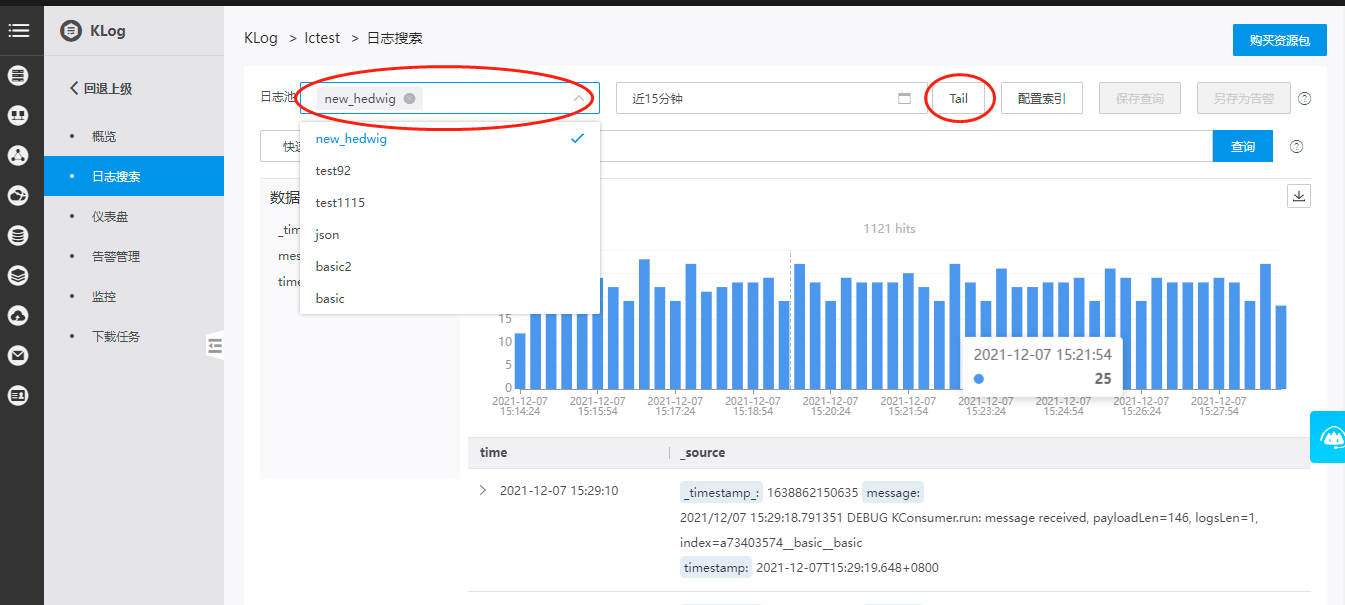Collapse the sidebar using the edge handle
Viewport: 1345px width, 605px height.
point(215,346)
